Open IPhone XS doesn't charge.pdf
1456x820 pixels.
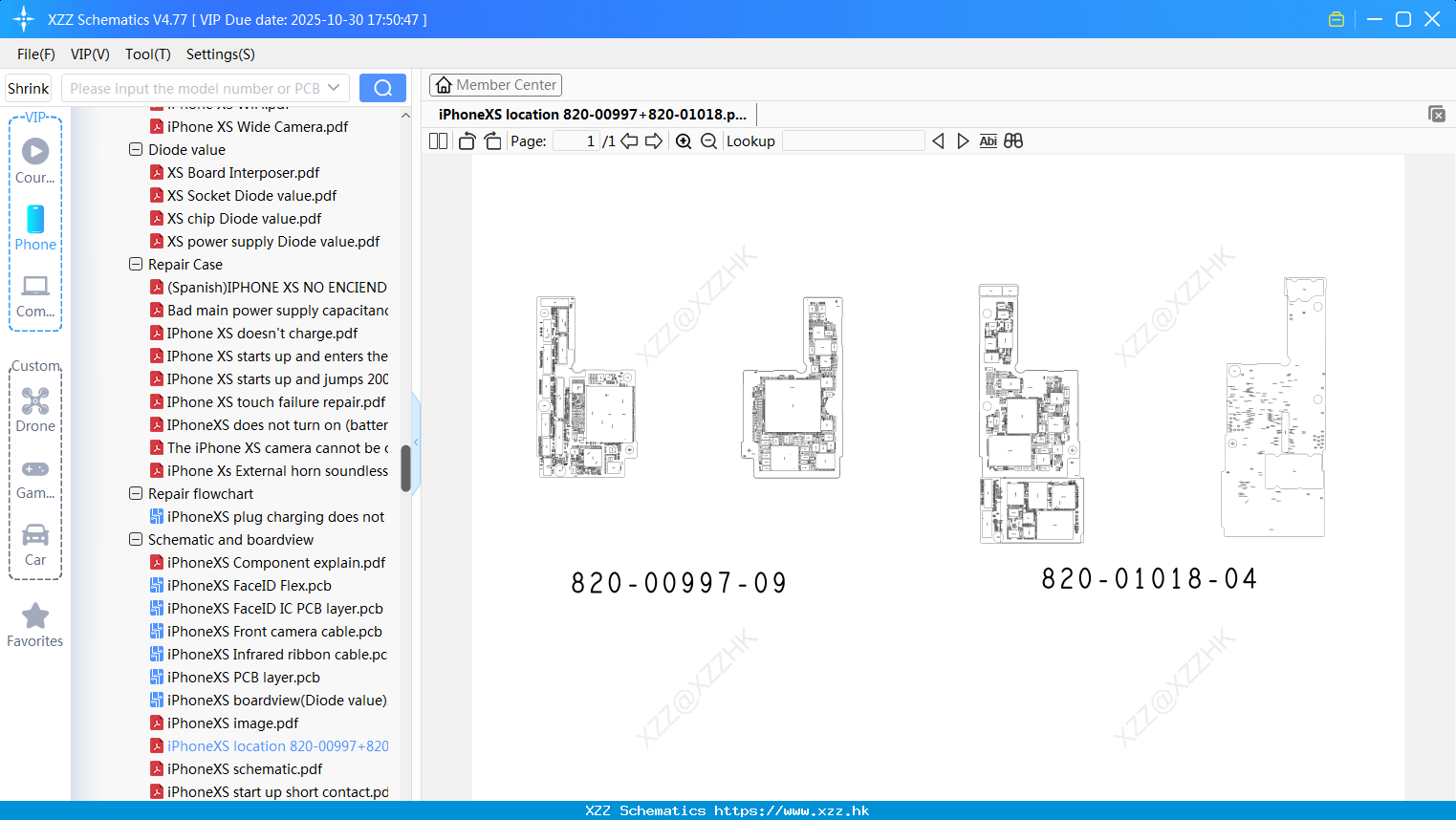tap(262, 334)
